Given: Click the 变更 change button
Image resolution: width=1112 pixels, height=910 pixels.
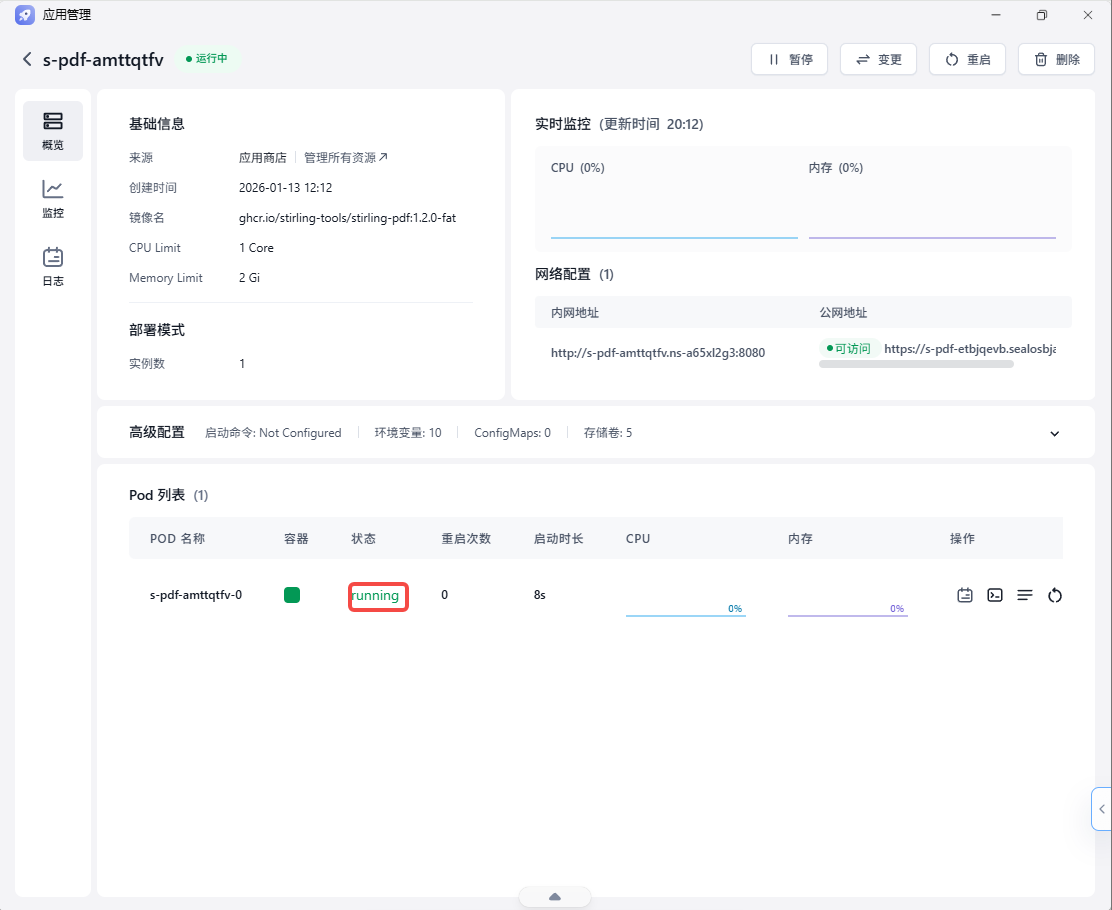Looking at the screenshot, I should tap(878, 60).
